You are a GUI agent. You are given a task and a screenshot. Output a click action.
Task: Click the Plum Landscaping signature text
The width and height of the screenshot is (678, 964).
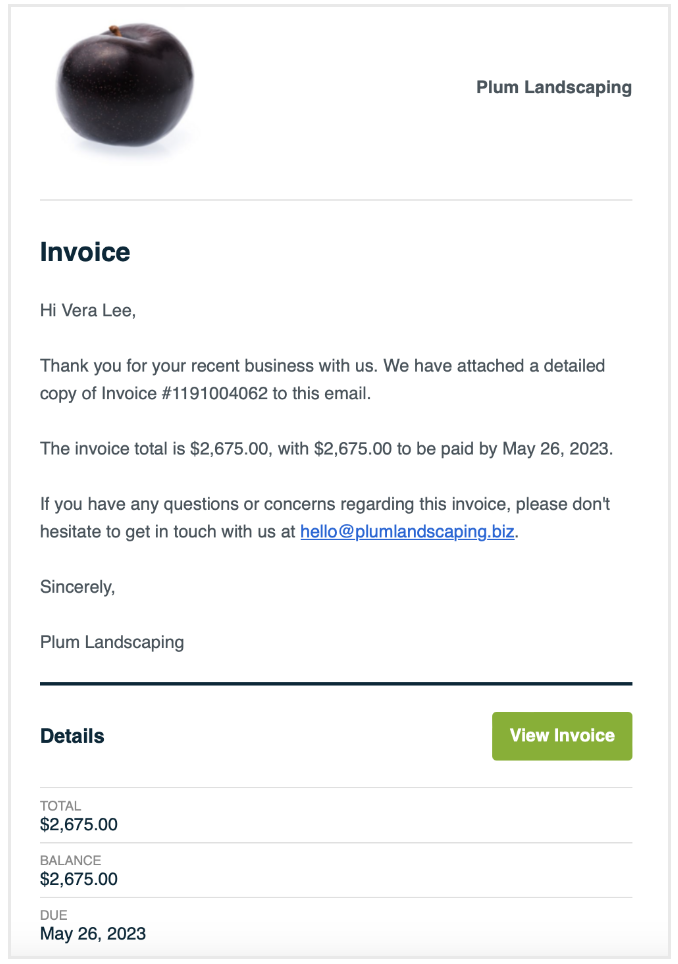[112, 642]
